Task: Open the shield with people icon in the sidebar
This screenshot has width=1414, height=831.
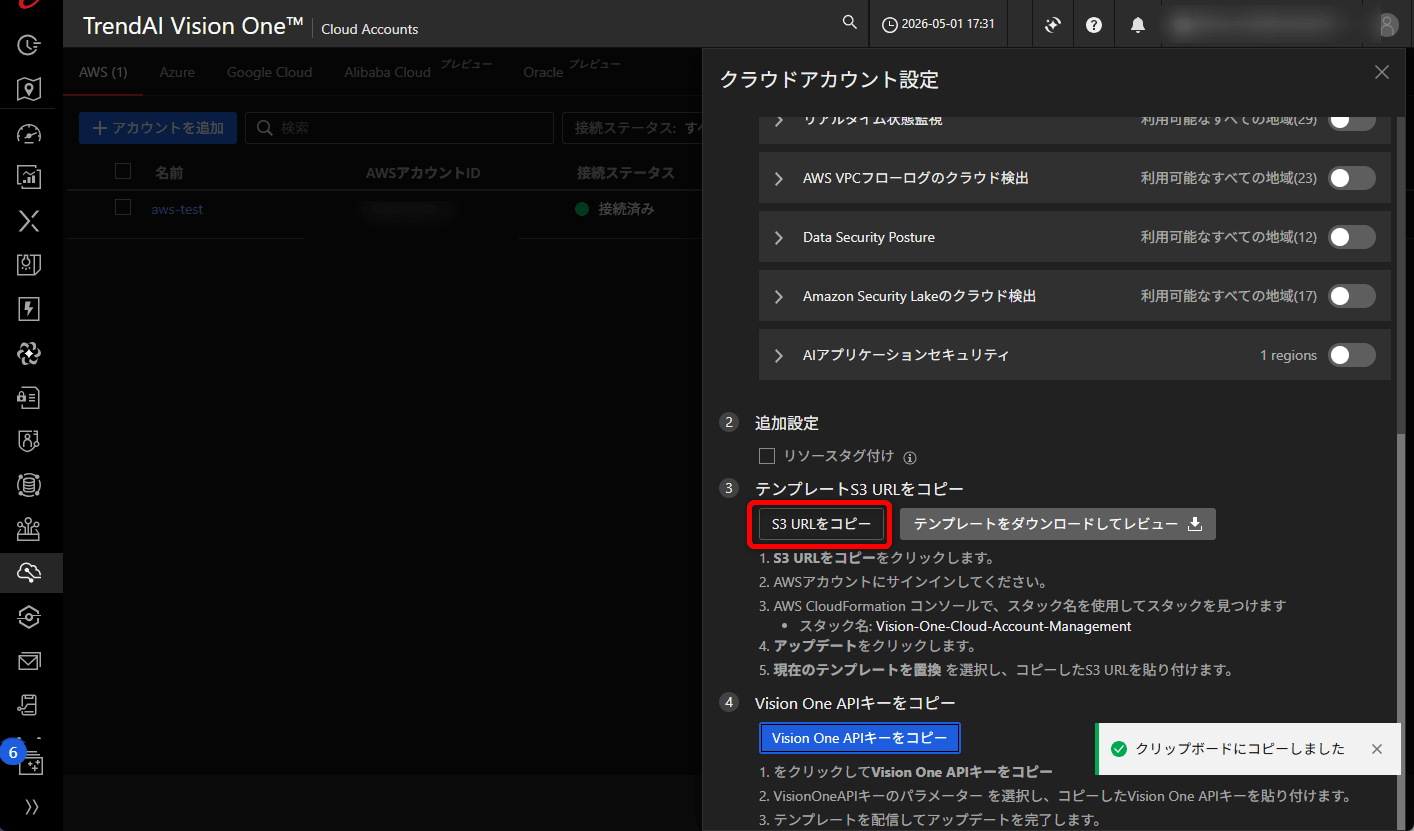Action: (x=30, y=441)
